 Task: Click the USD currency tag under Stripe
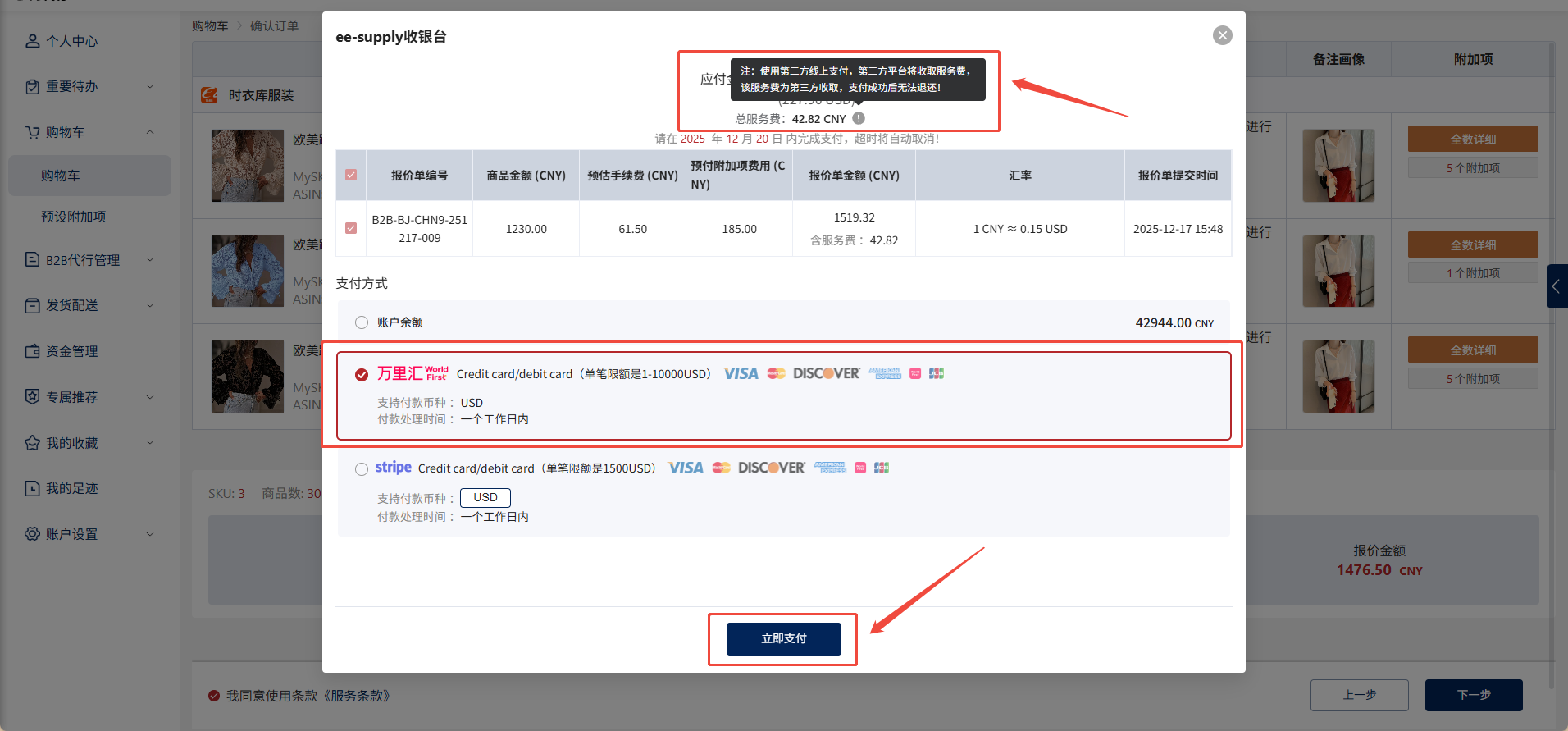pos(485,498)
